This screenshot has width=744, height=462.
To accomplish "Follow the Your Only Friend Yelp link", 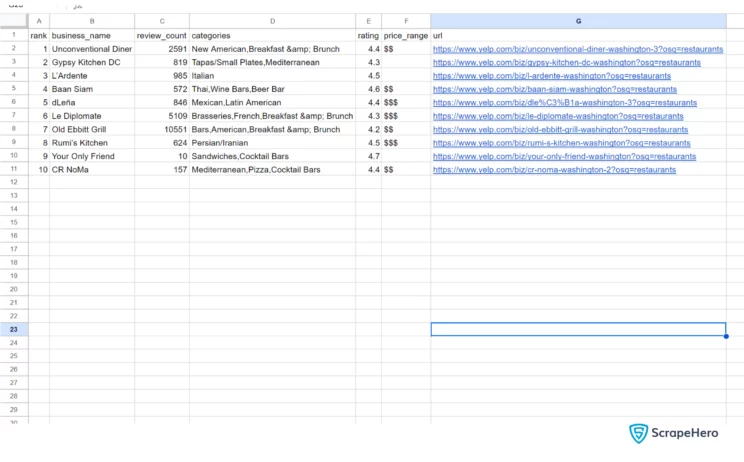I will 564,156.
